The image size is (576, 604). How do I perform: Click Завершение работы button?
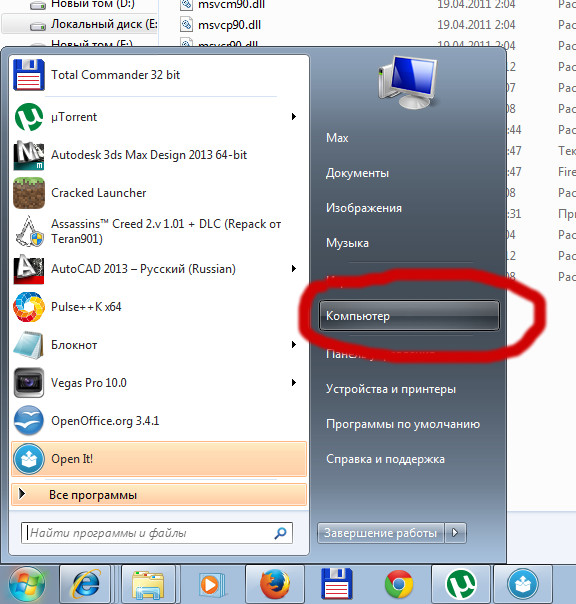coord(381,533)
